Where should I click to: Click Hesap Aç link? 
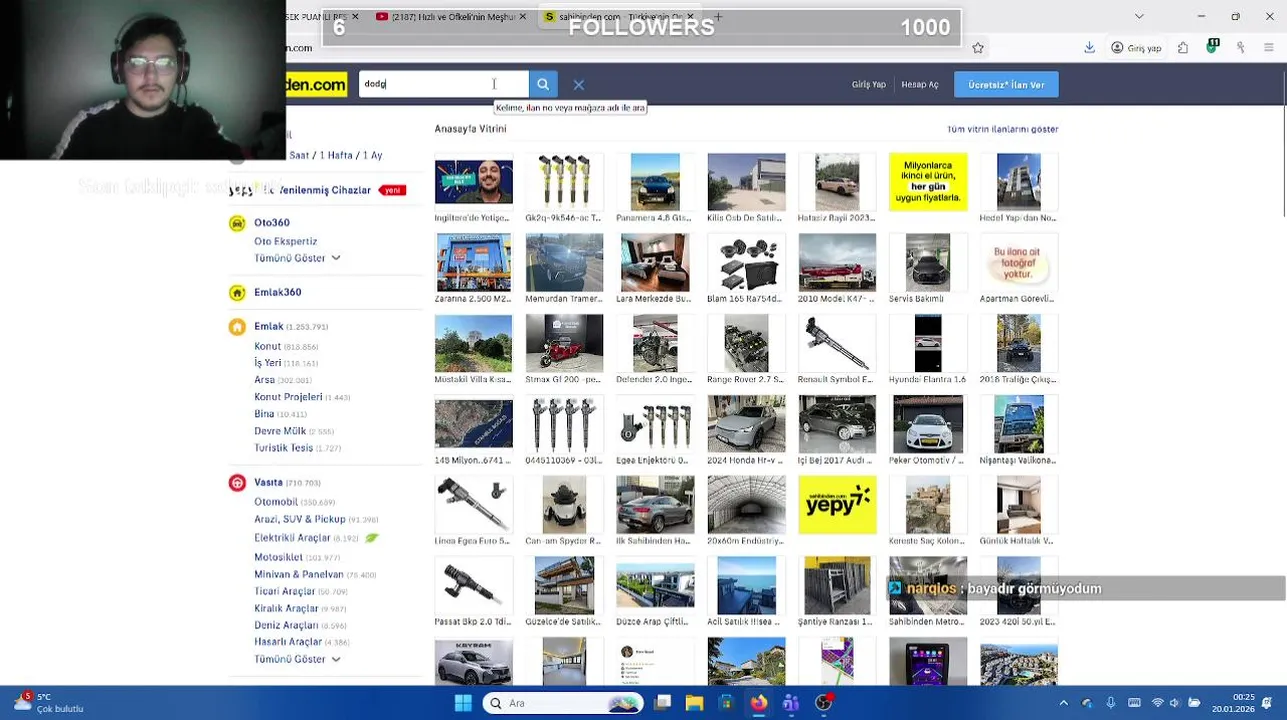(919, 85)
